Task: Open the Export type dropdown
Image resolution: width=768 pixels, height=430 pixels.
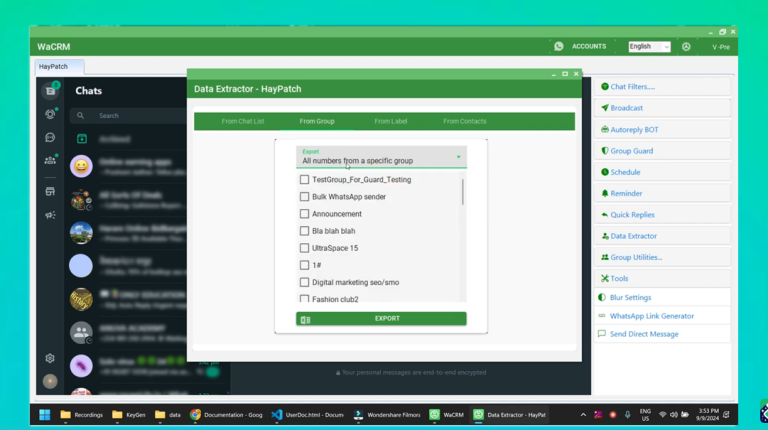Action: pos(381,157)
